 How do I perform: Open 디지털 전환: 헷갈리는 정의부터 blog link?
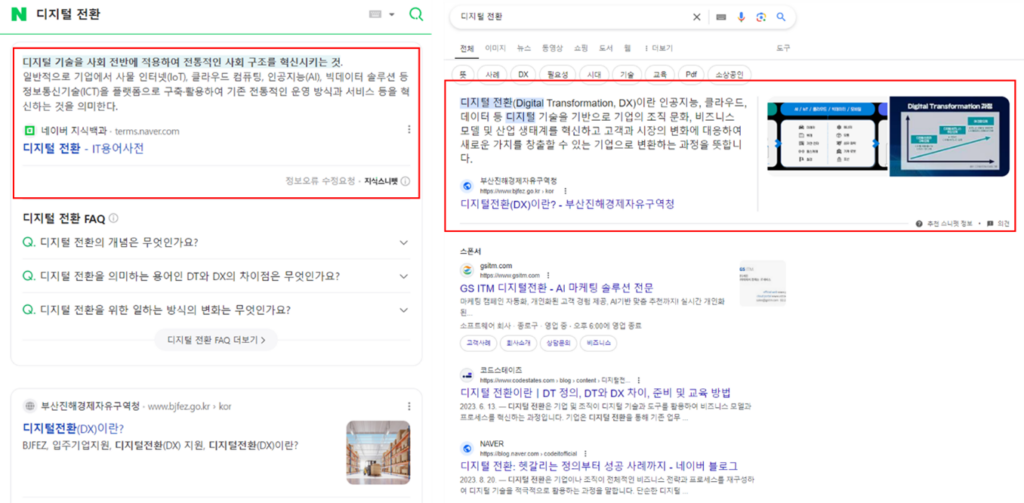[x=599, y=466]
